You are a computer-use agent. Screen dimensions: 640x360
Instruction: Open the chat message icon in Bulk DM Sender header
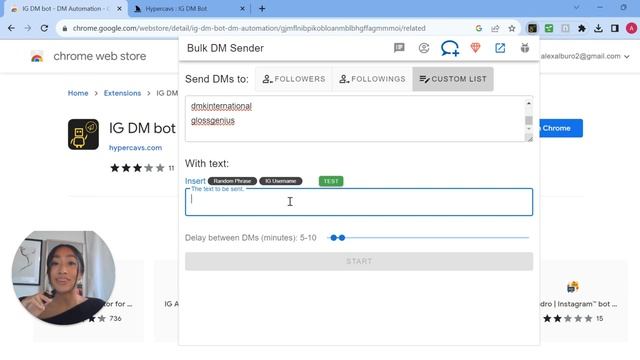(x=399, y=48)
